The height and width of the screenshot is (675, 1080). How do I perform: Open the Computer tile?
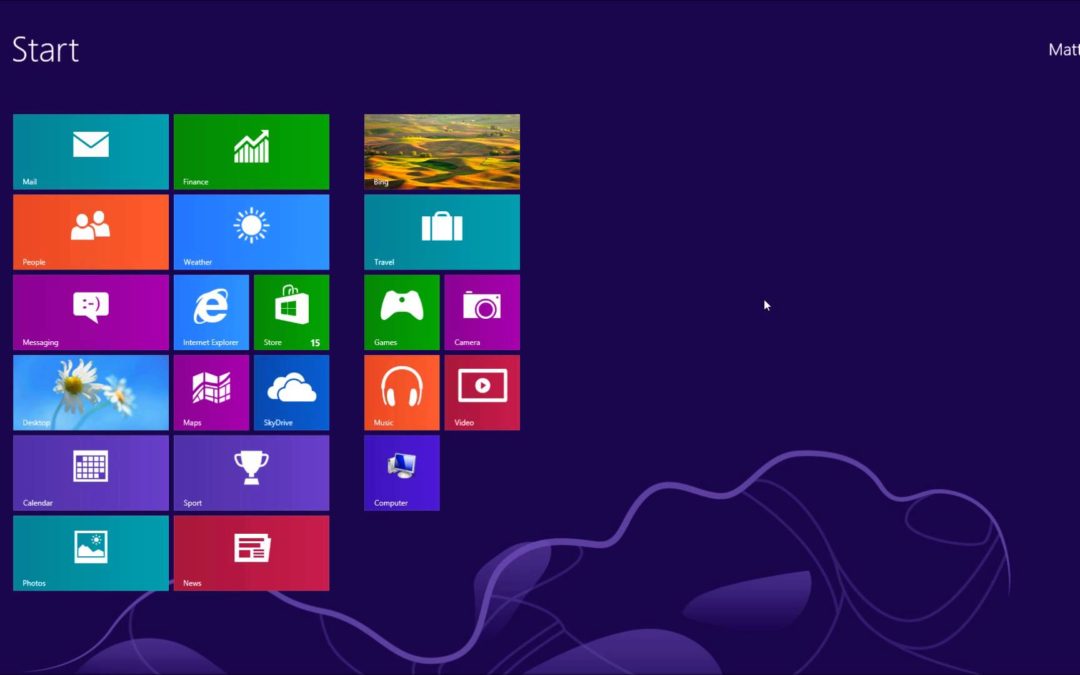point(402,473)
